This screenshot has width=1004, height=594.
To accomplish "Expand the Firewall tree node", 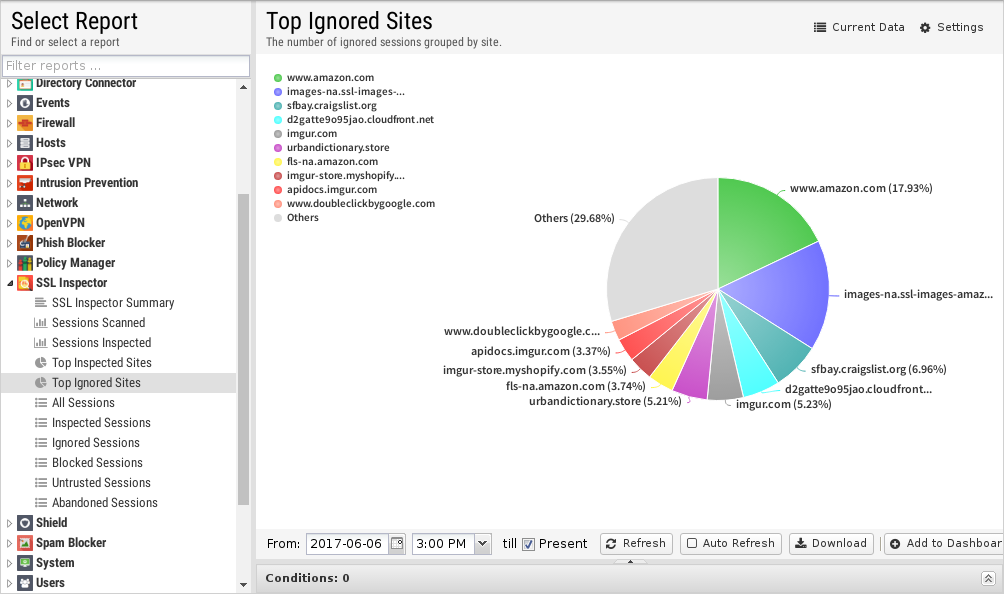I will pos(10,123).
